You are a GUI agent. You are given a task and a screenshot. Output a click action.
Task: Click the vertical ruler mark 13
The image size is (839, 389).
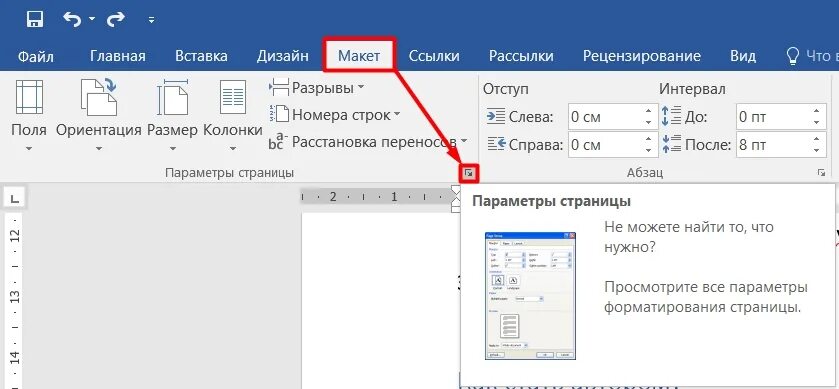pyautogui.click(x=15, y=295)
